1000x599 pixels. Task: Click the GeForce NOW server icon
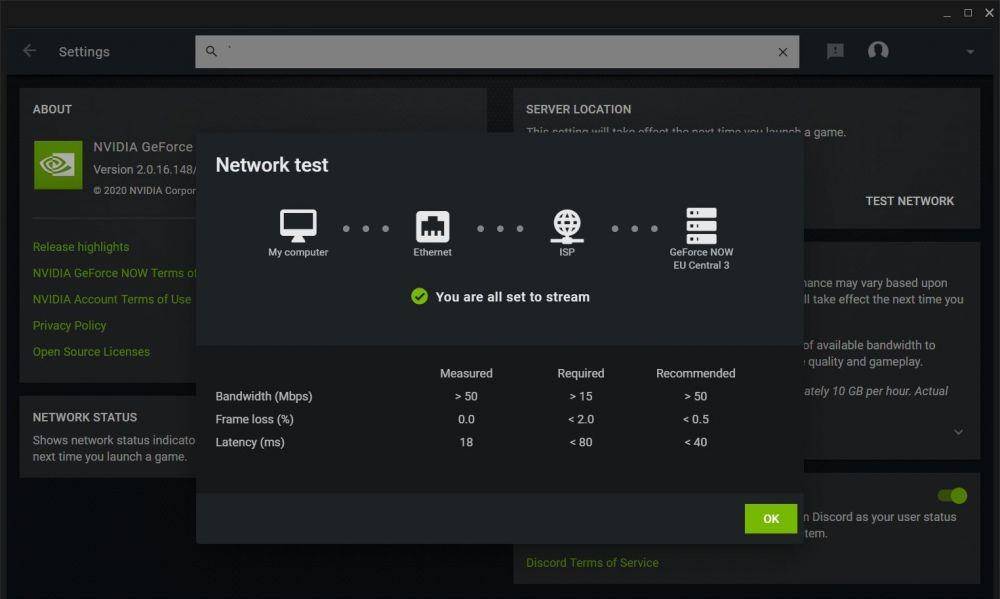(701, 225)
